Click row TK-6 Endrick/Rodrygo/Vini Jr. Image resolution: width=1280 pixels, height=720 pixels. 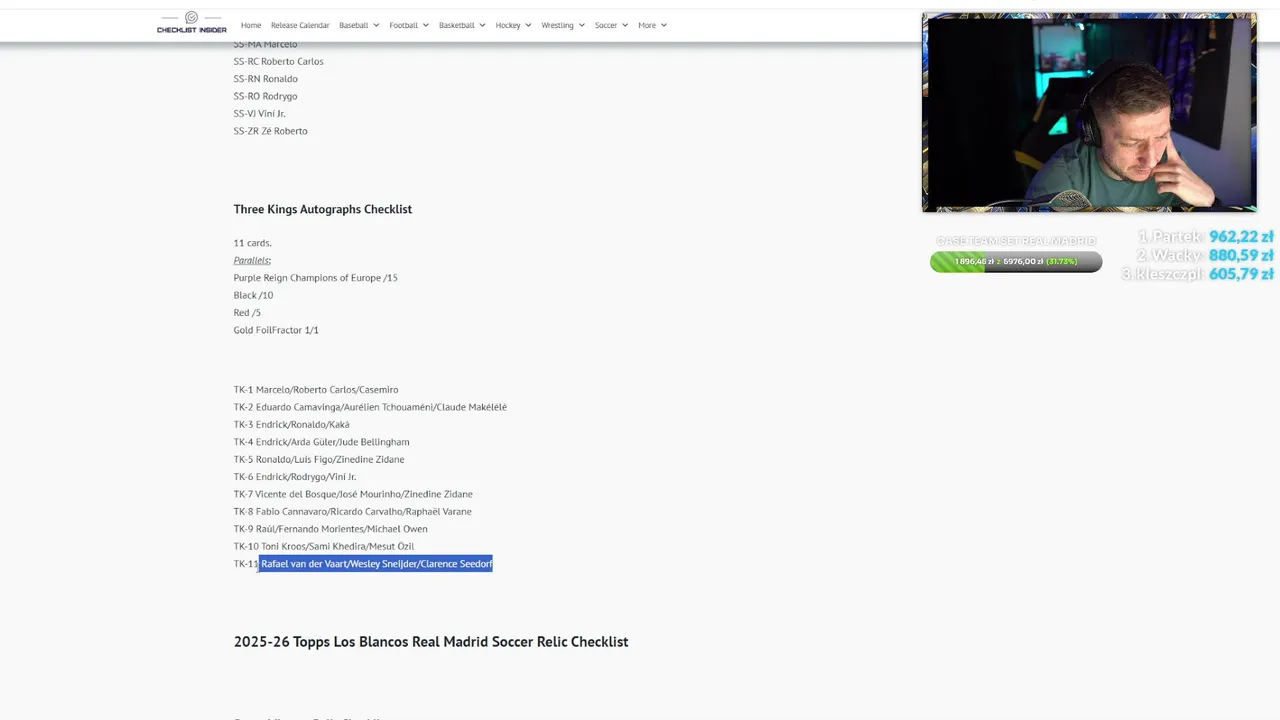point(295,477)
